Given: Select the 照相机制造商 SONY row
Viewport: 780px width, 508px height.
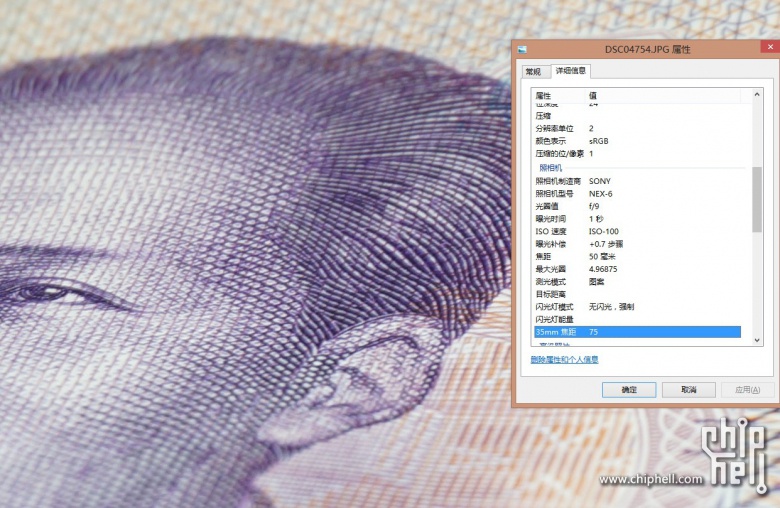Looking at the screenshot, I should [x=638, y=181].
